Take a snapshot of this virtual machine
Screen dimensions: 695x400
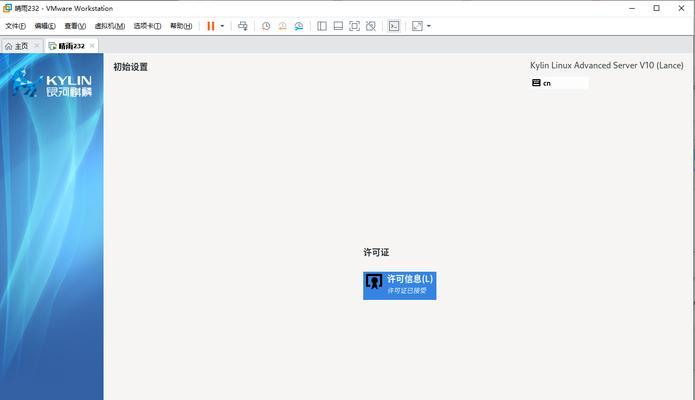pyautogui.click(x=266, y=26)
